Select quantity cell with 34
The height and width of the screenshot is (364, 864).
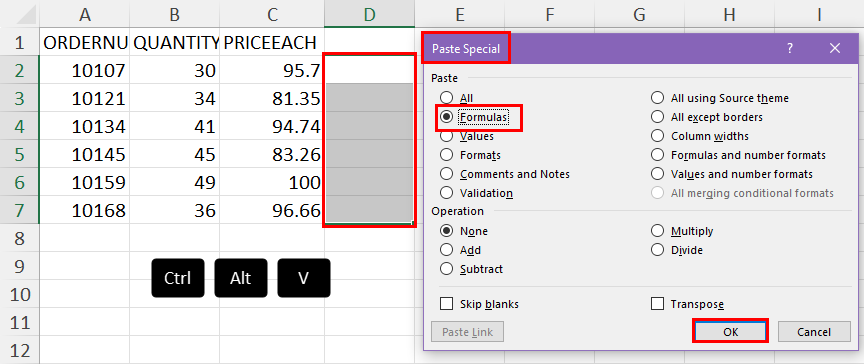[x=175, y=98]
